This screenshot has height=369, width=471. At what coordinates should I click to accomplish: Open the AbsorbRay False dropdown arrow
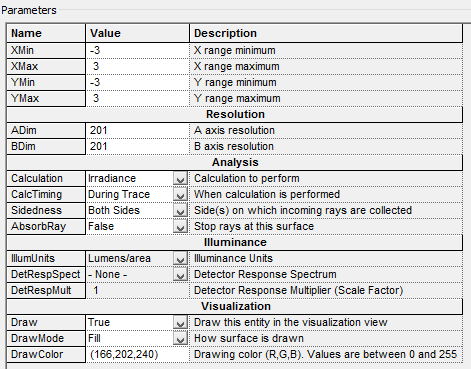180,226
